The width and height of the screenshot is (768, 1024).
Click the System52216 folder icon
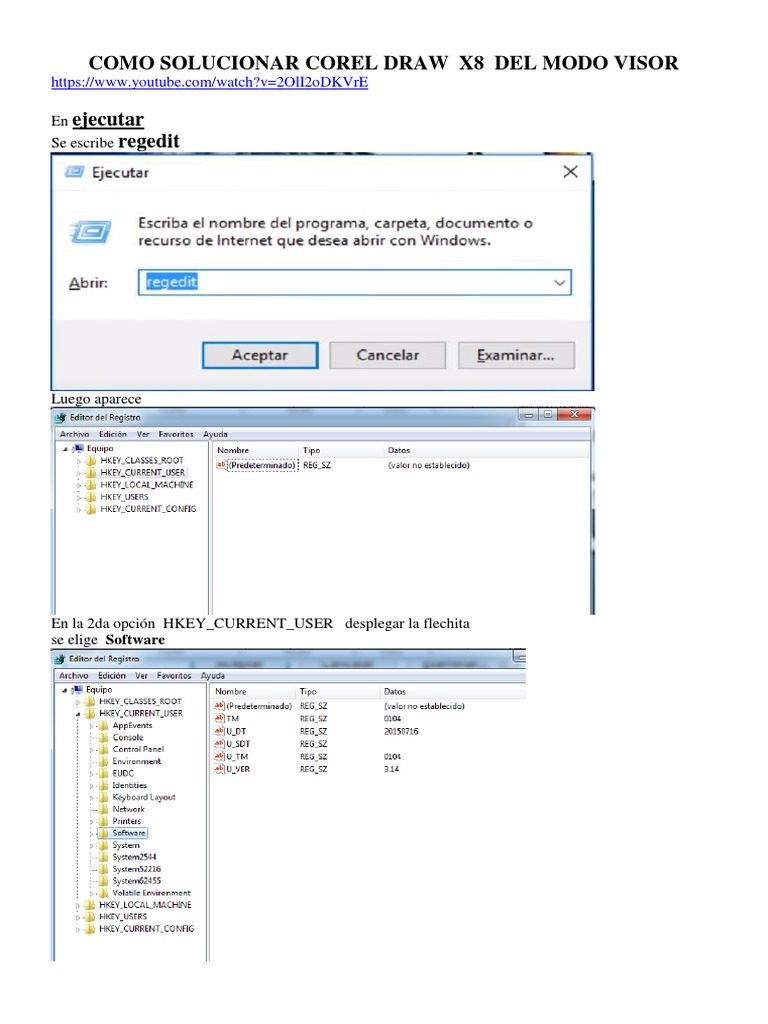tap(103, 869)
